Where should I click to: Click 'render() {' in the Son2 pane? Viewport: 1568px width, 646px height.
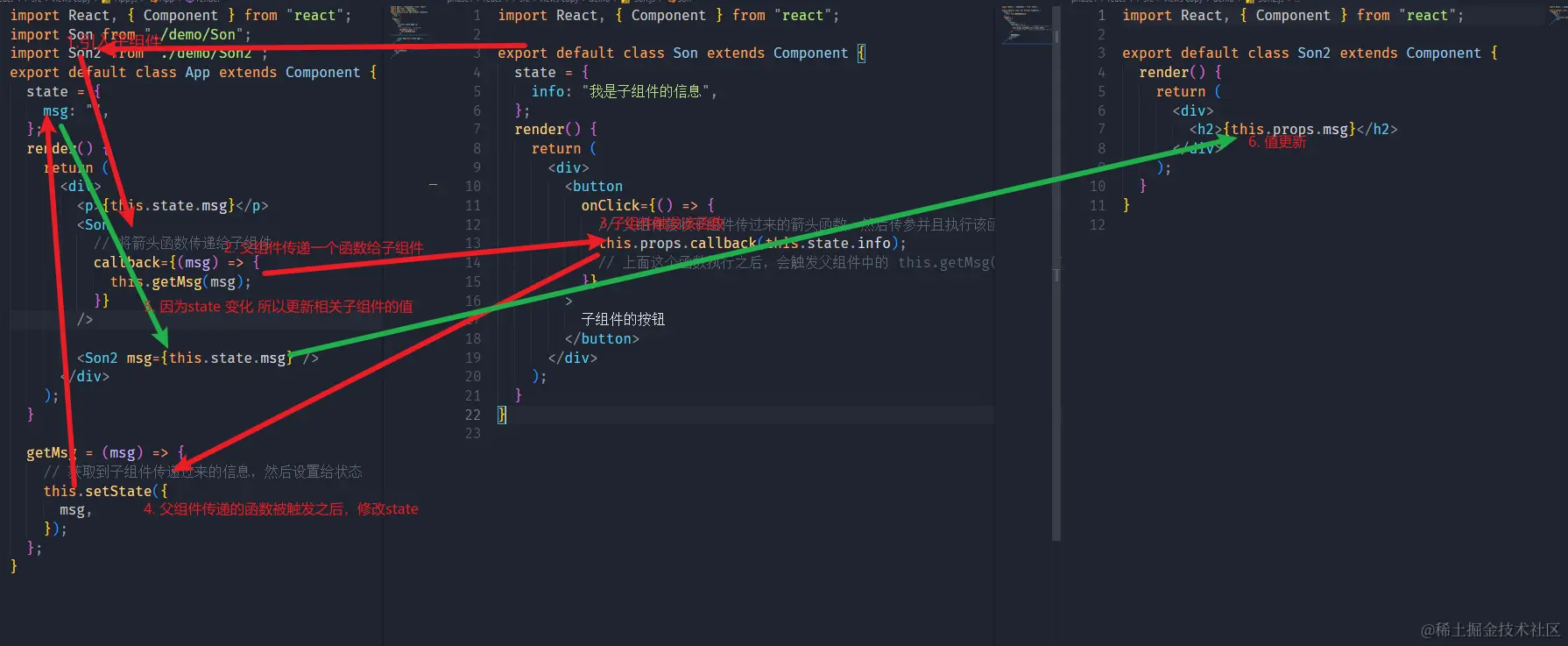tap(1181, 72)
